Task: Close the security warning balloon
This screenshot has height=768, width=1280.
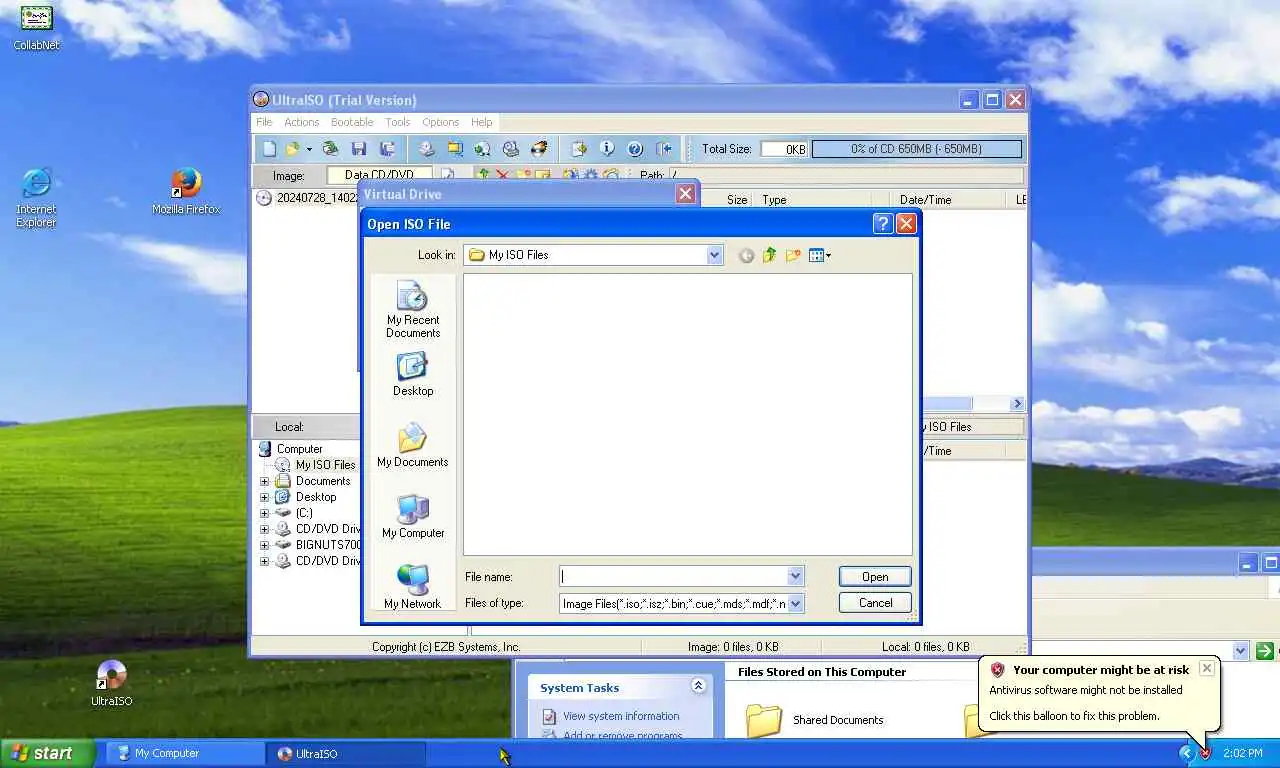Action: click(1206, 668)
